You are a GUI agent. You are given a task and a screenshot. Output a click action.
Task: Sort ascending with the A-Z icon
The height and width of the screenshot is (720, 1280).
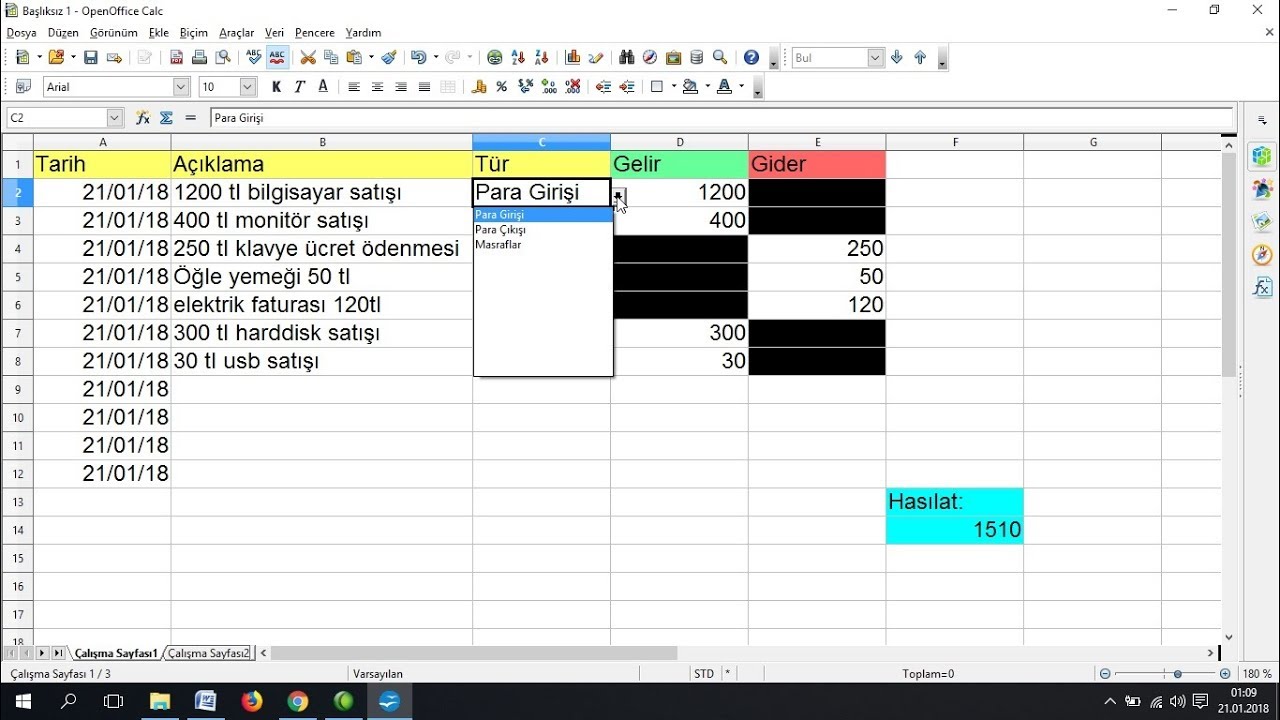click(518, 58)
